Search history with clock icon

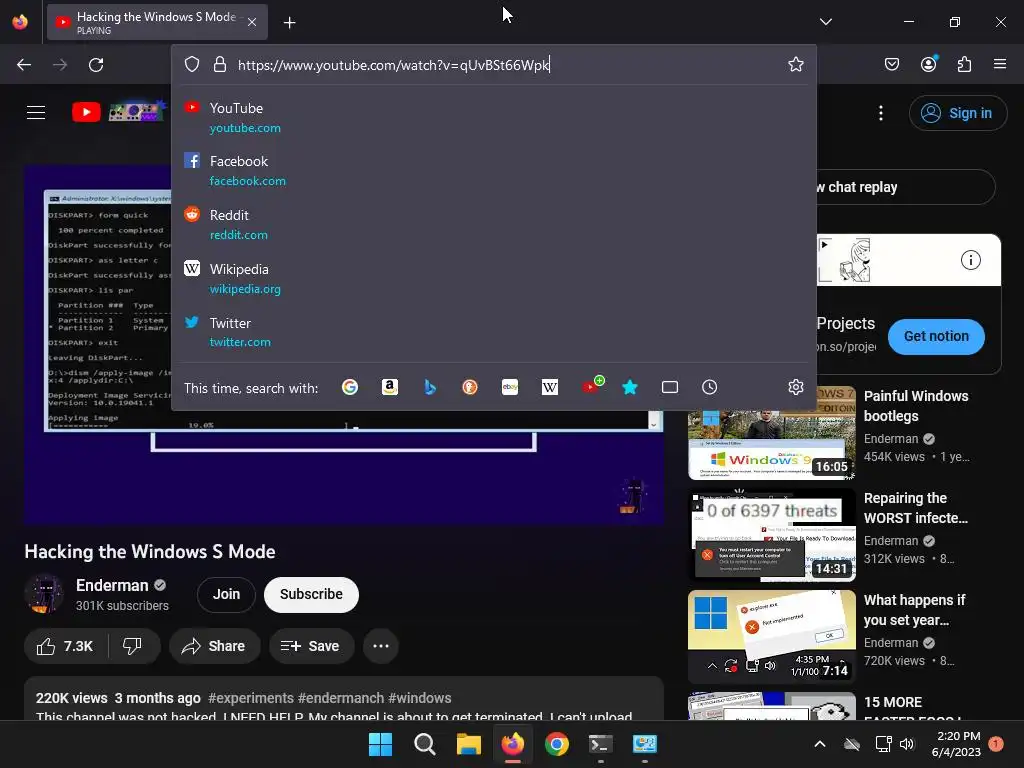(x=710, y=387)
